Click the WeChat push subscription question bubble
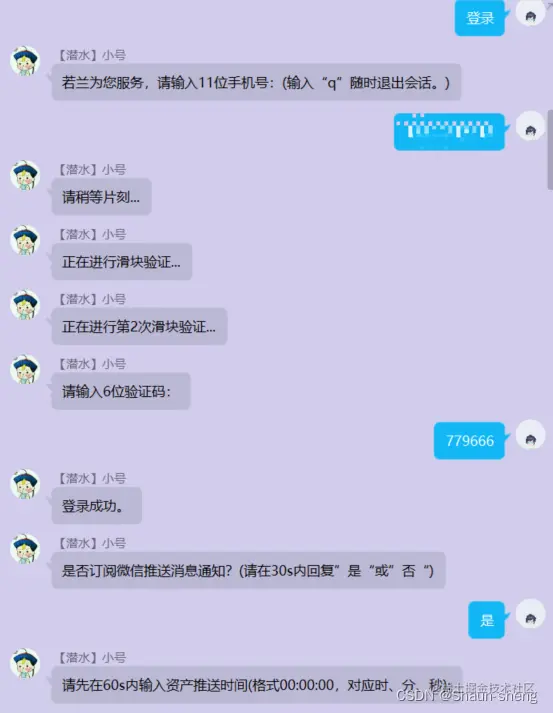 249,570
